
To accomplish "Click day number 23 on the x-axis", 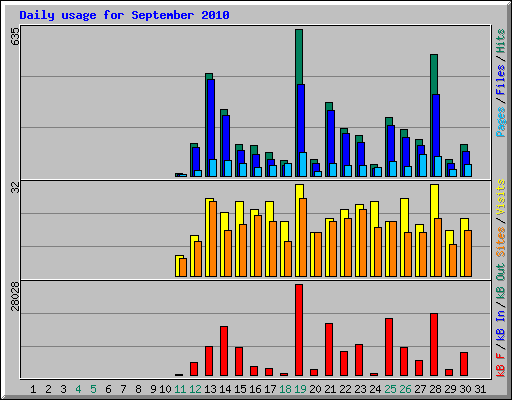I will (x=360, y=389).
